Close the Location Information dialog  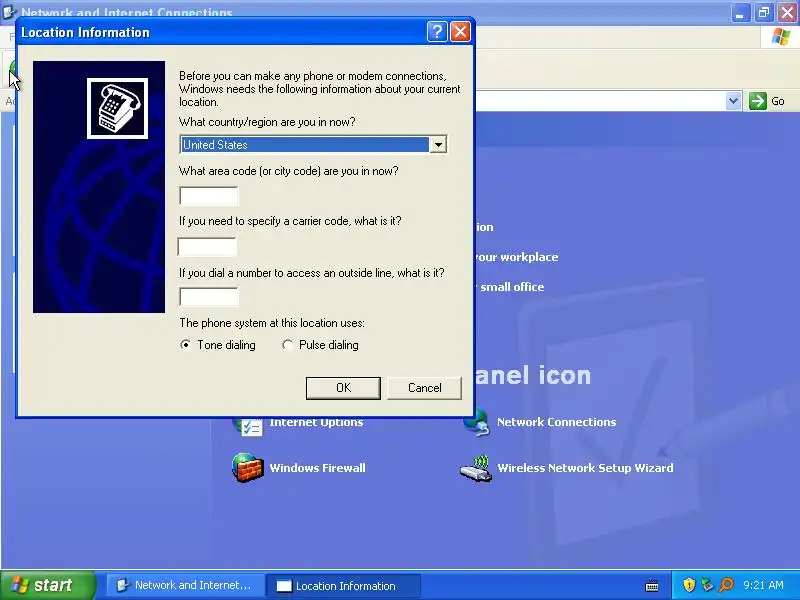click(460, 32)
